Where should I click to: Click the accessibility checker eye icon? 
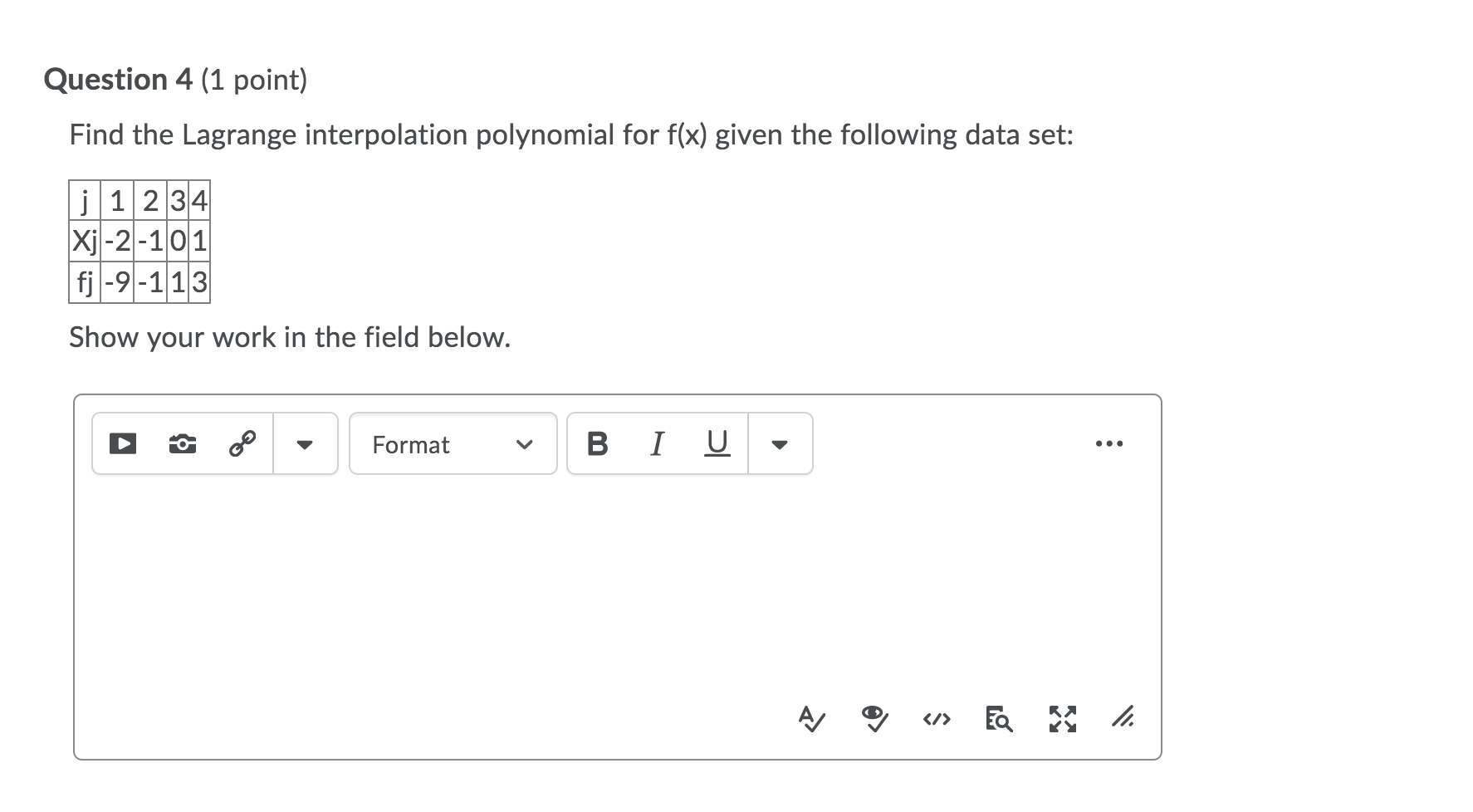click(874, 718)
